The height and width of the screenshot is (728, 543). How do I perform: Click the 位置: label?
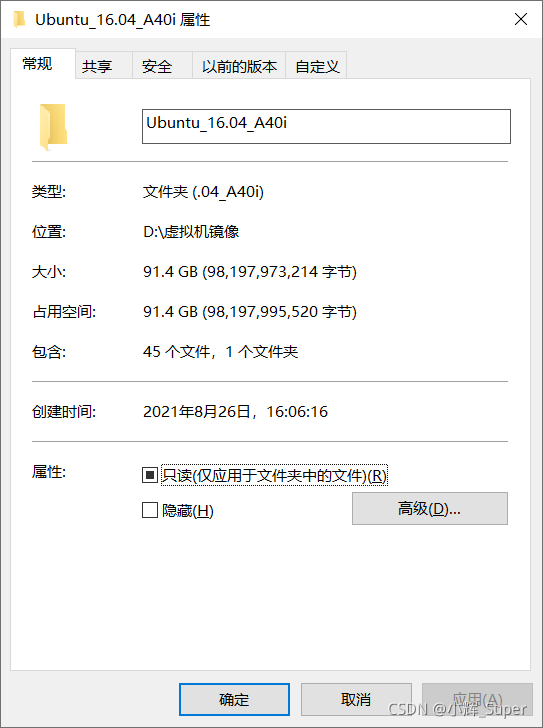click(x=49, y=231)
